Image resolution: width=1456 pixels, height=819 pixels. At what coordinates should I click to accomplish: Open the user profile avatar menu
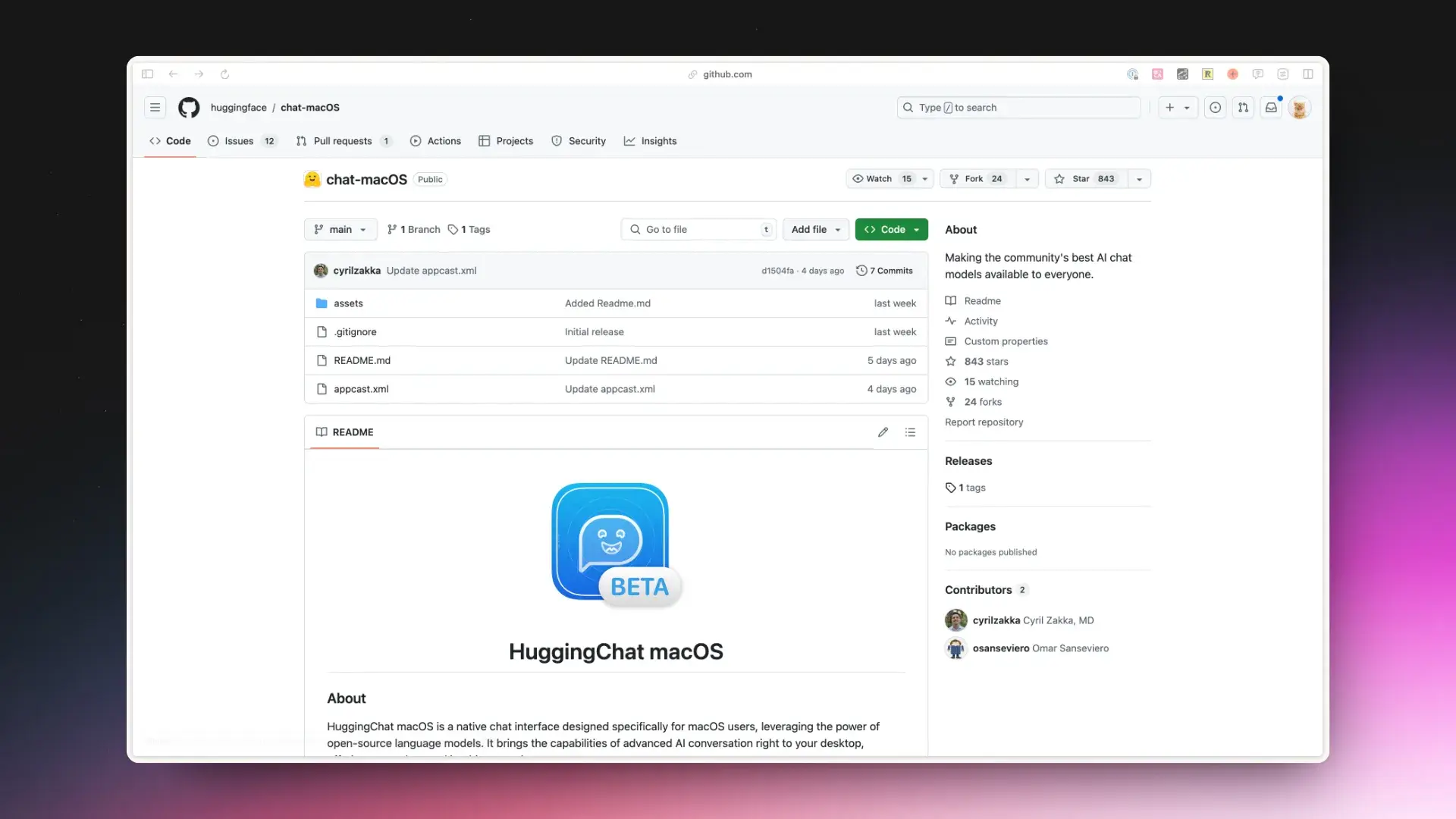1299,108
